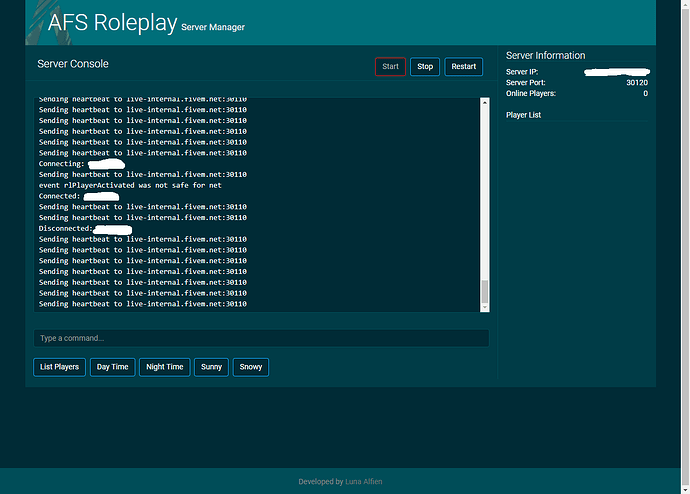Click the Online Players count 0
This screenshot has width=690, height=494.
(646, 93)
